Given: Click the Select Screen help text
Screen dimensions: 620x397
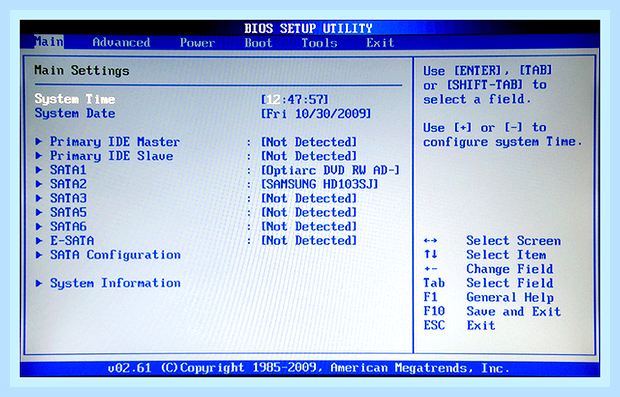Looking at the screenshot, I should click(x=513, y=240).
